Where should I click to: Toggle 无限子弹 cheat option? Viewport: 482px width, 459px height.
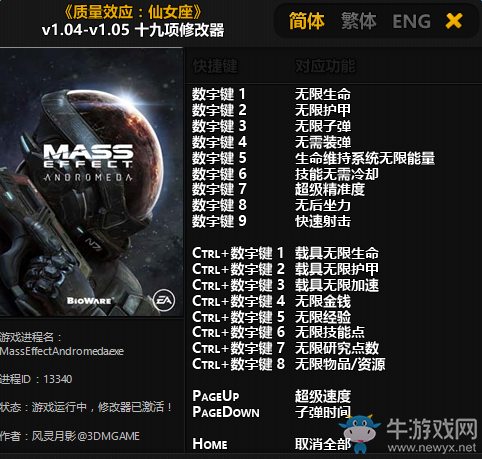(322, 126)
